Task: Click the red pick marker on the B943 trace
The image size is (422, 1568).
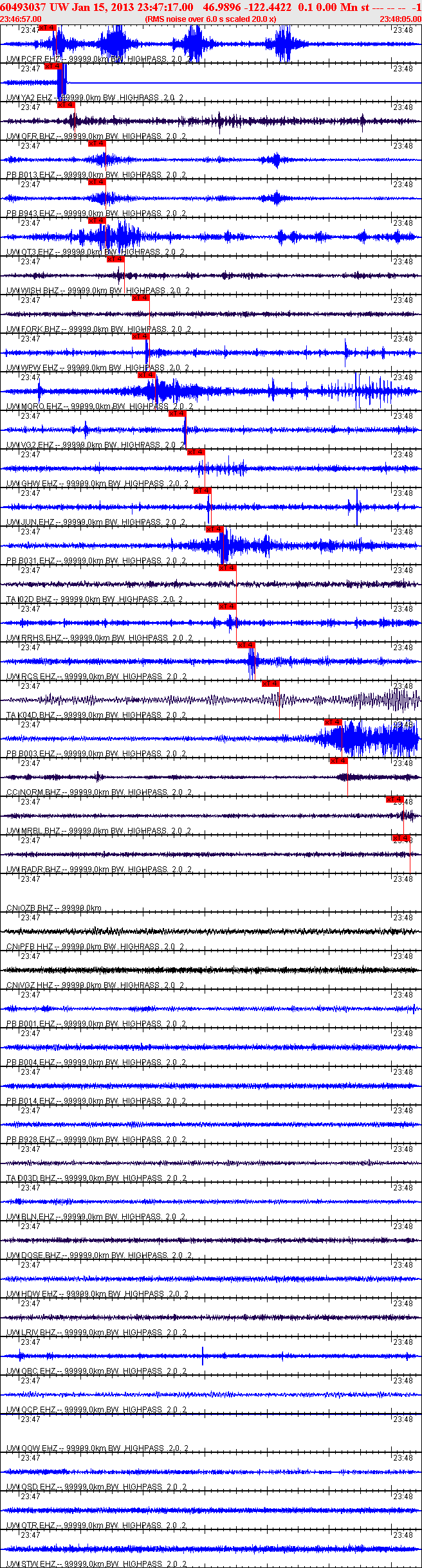Action: pyautogui.click(x=97, y=182)
